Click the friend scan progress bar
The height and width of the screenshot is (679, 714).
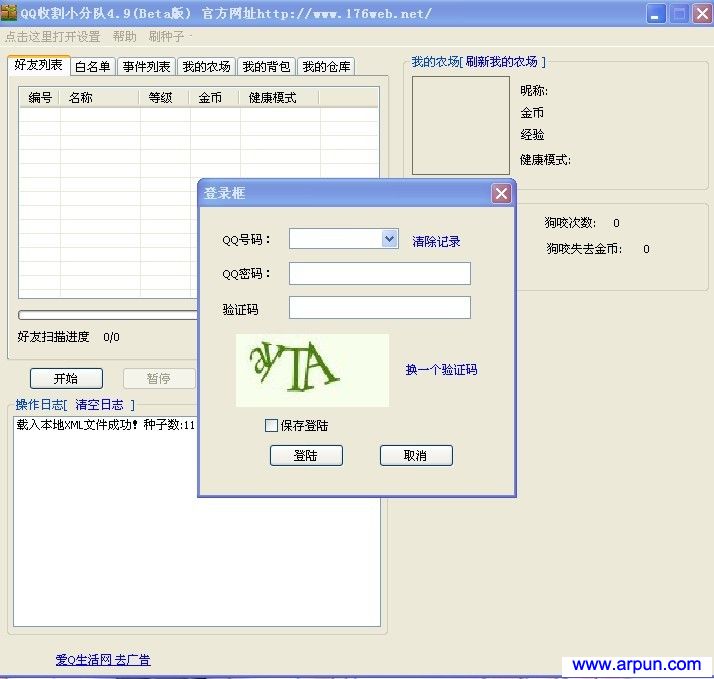pos(108,315)
